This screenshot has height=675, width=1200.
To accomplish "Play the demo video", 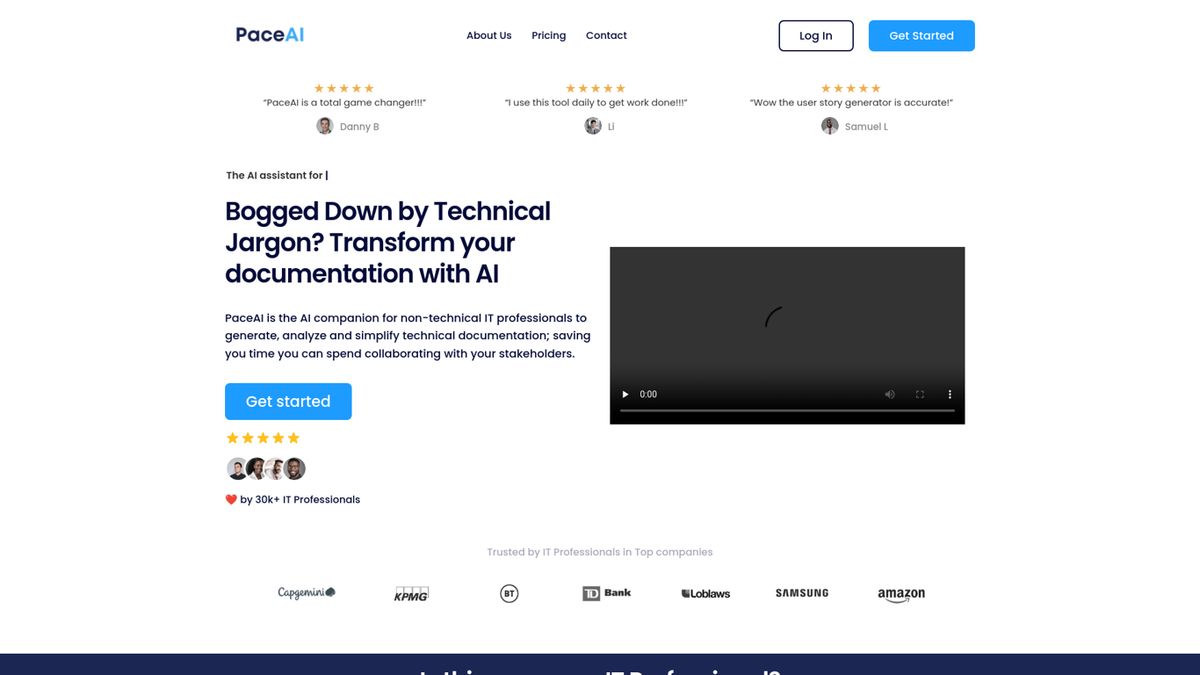I will click(627, 394).
